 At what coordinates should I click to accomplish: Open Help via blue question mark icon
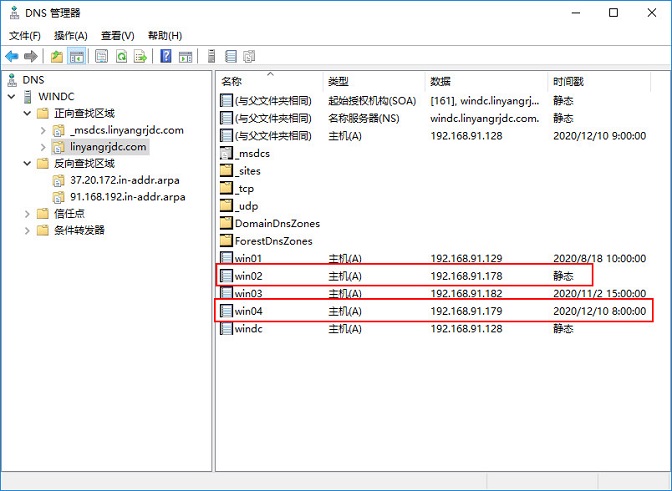166,56
